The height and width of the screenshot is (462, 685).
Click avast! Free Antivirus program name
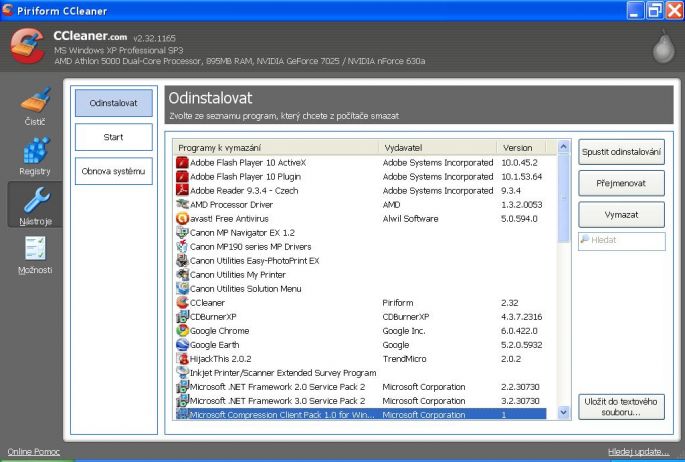click(229, 218)
